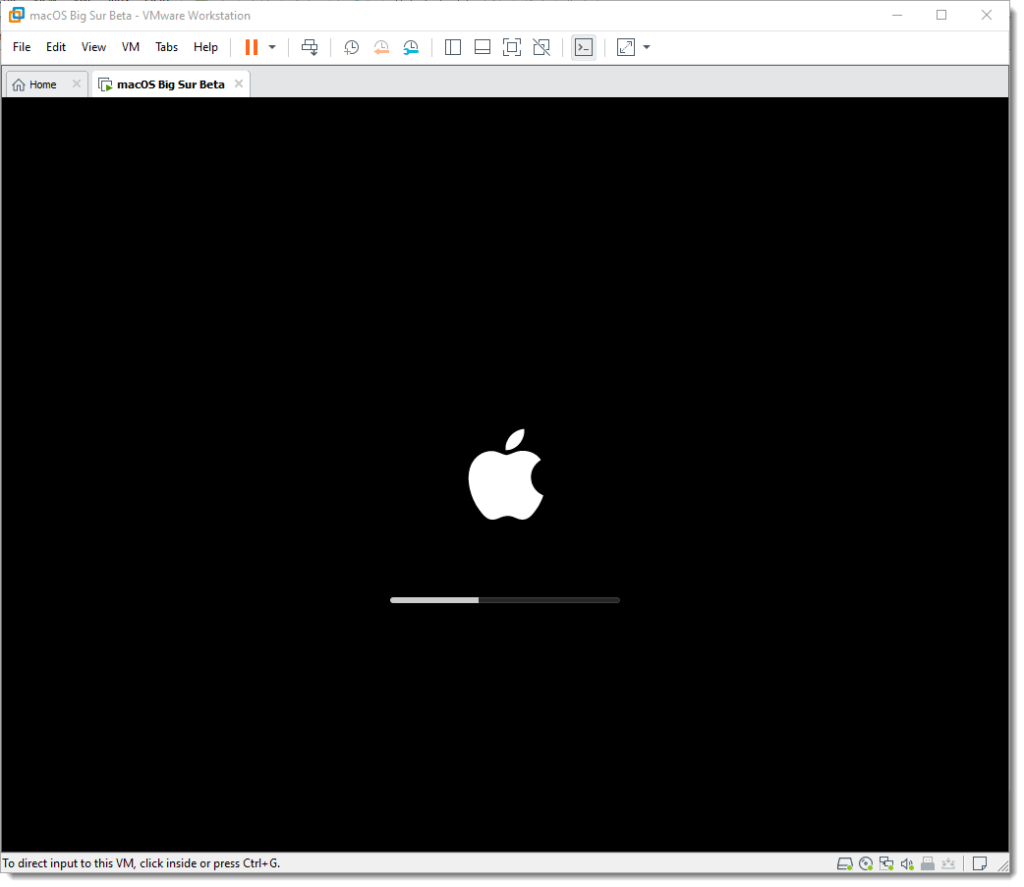Toggle the library sidebar panel icon
The width and height of the screenshot is (1024, 887).
(x=453, y=47)
